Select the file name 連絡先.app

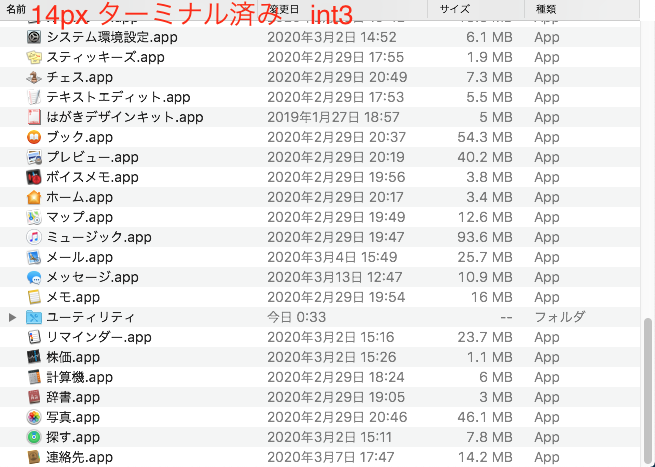coord(79,457)
